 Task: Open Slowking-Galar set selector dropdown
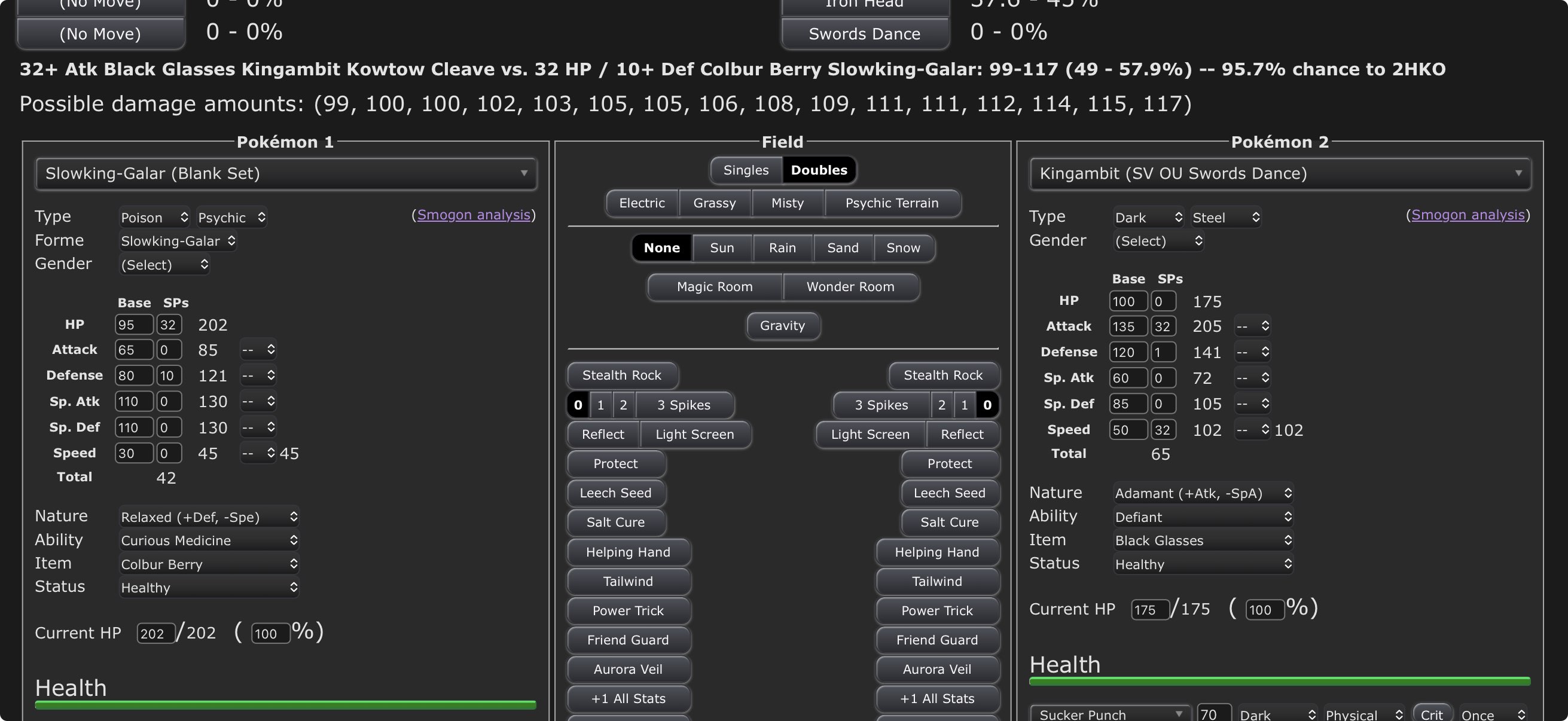click(x=286, y=174)
